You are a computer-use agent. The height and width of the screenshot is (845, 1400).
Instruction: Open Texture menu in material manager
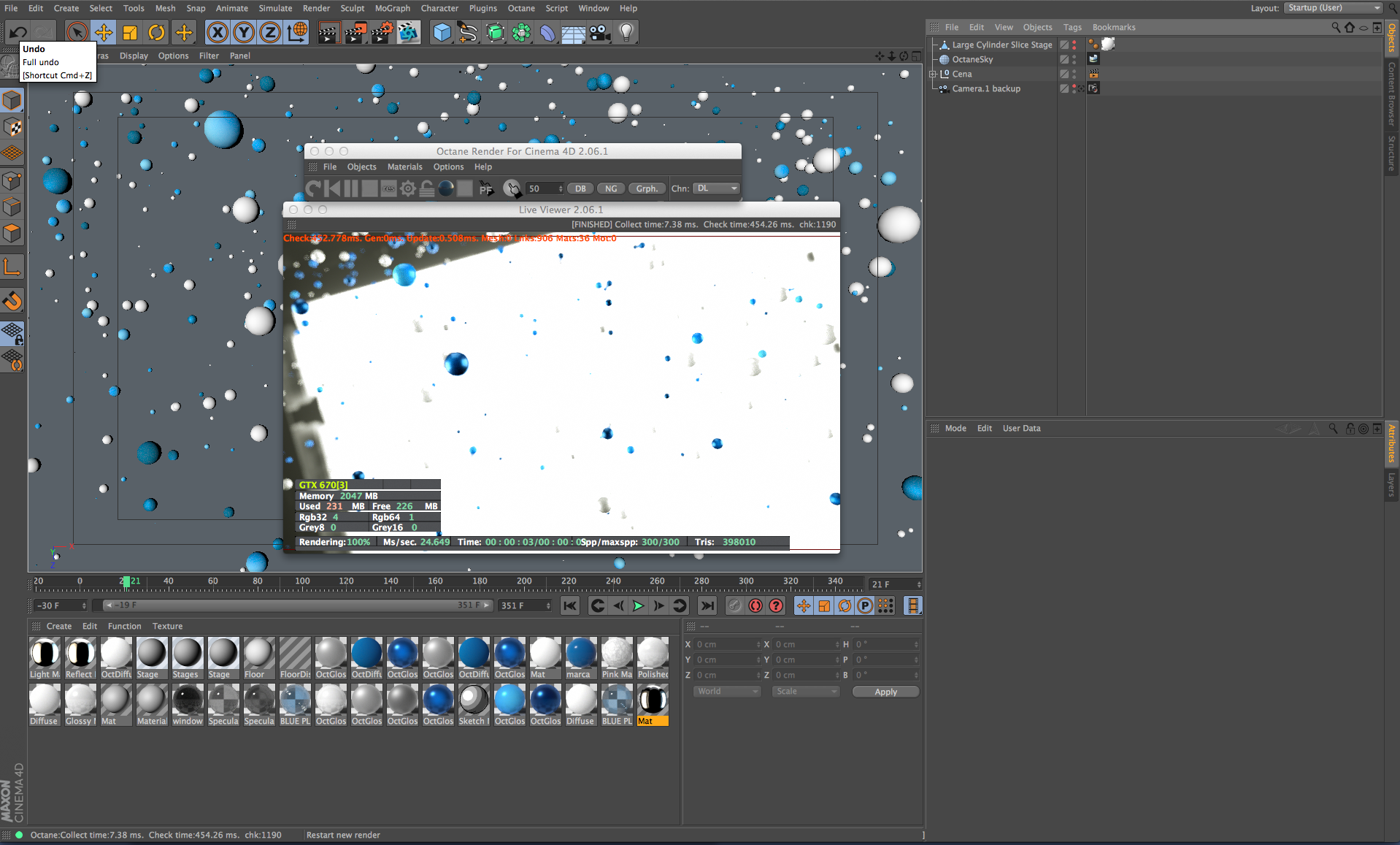tap(167, 626)
